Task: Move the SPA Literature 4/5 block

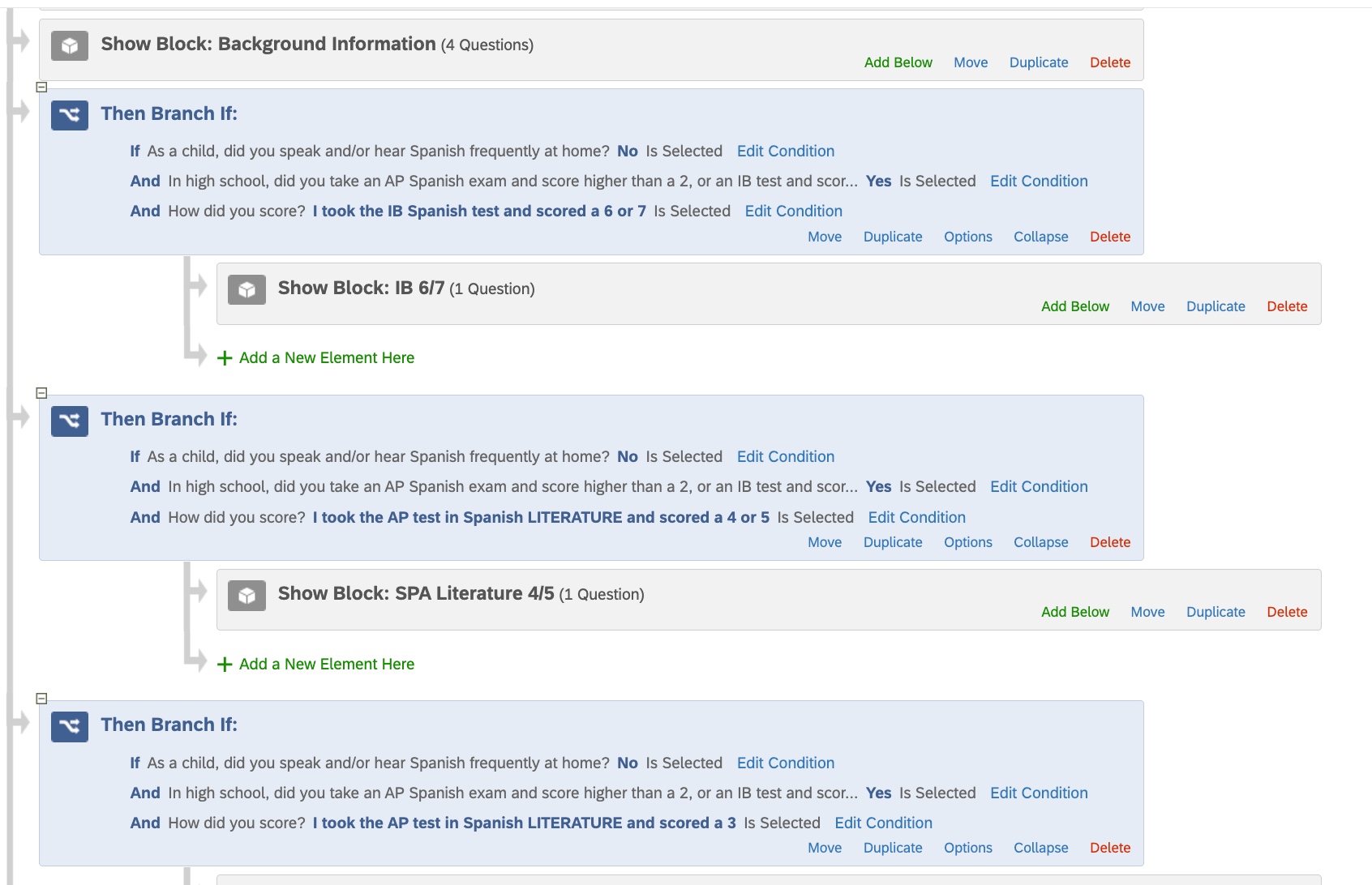Action: pos(1147,612)
